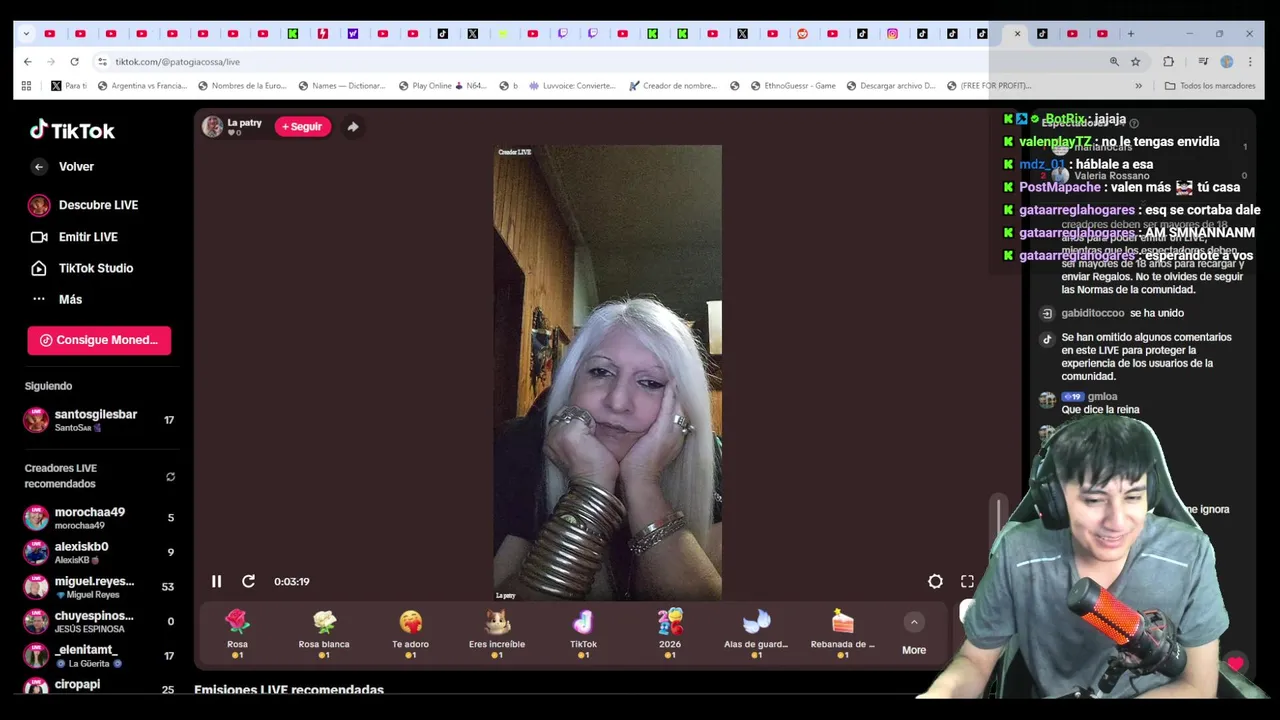Open a new browser tab
This screenshot has height=720, width=1280.
tap(1131, 33)
